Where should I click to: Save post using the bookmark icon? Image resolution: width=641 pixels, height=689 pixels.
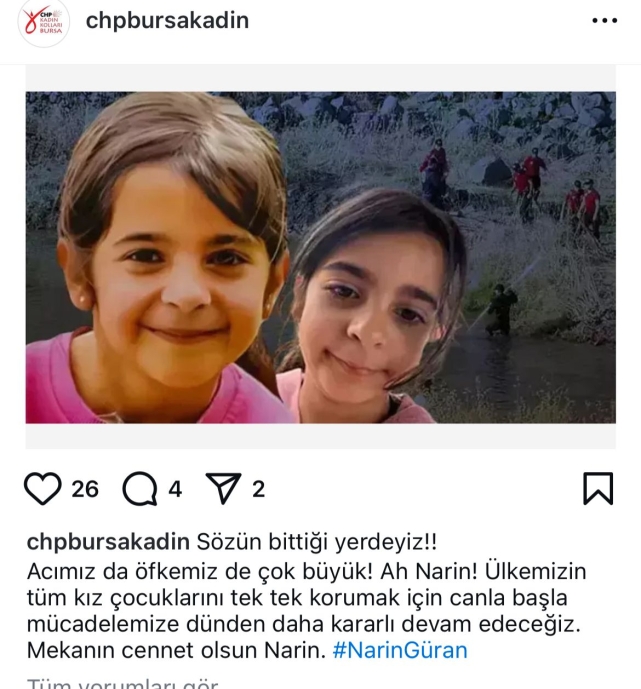click(598, 488)
